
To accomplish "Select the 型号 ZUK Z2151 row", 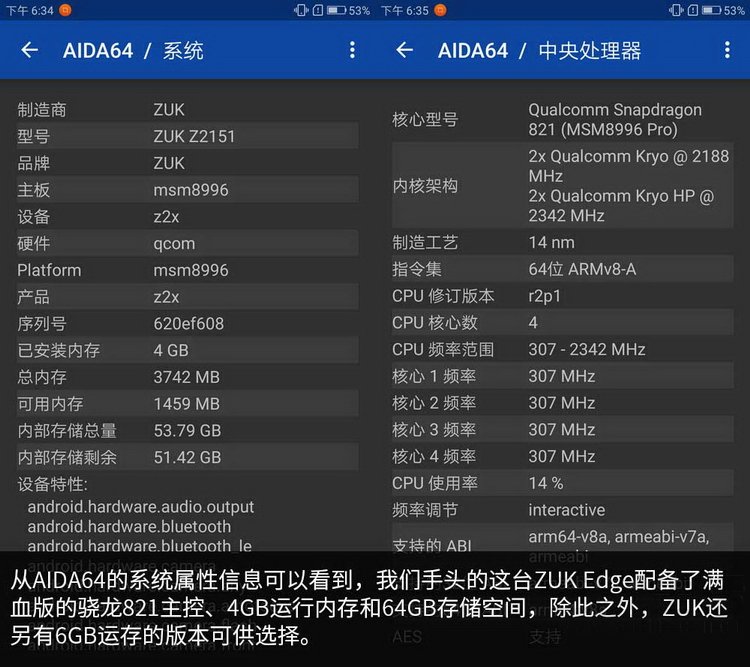I will point(188,136).
